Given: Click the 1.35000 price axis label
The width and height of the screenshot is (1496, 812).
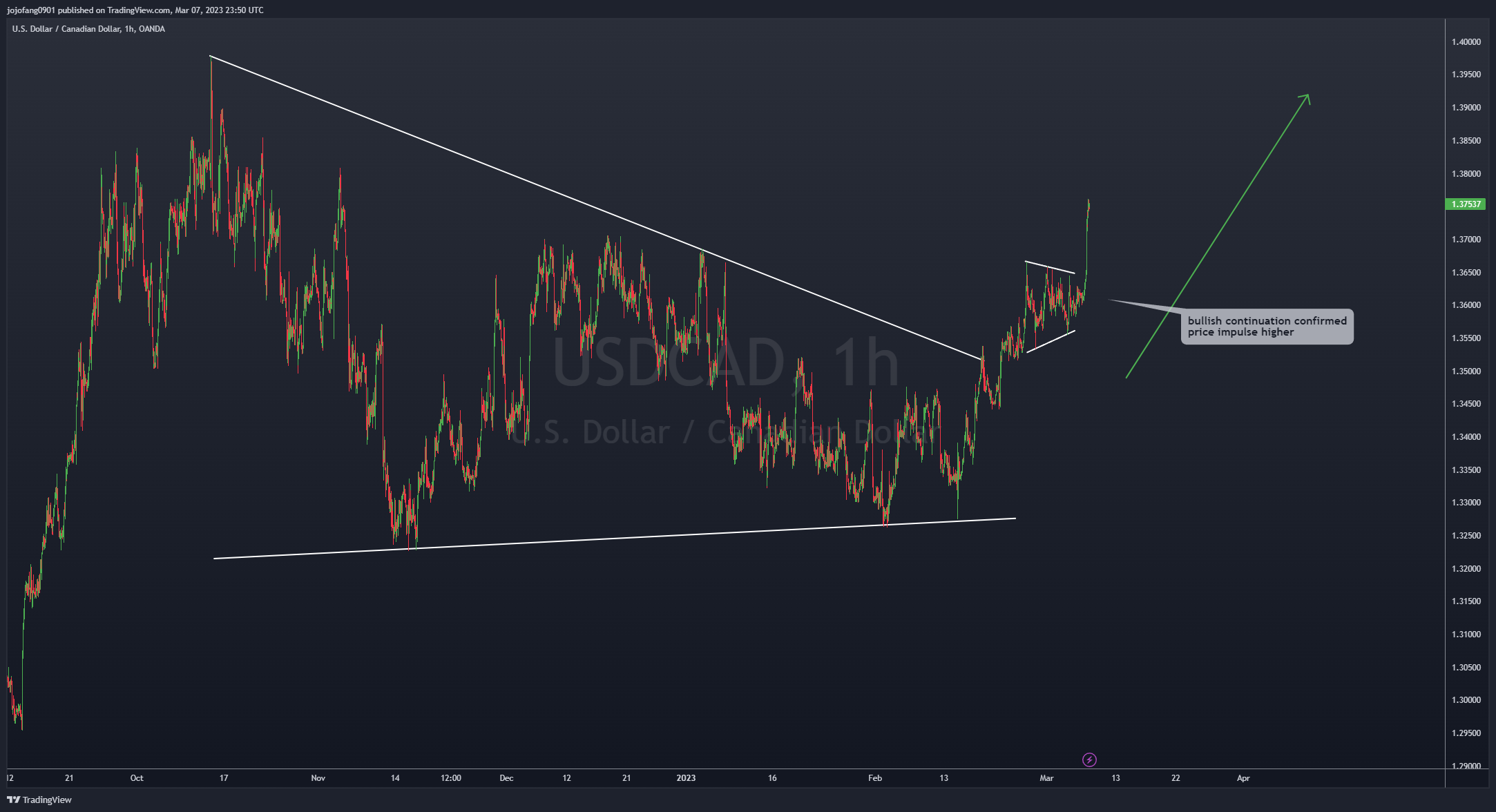Looking at the screenshot, I should pyautogui.click(x=1466, y=371).
